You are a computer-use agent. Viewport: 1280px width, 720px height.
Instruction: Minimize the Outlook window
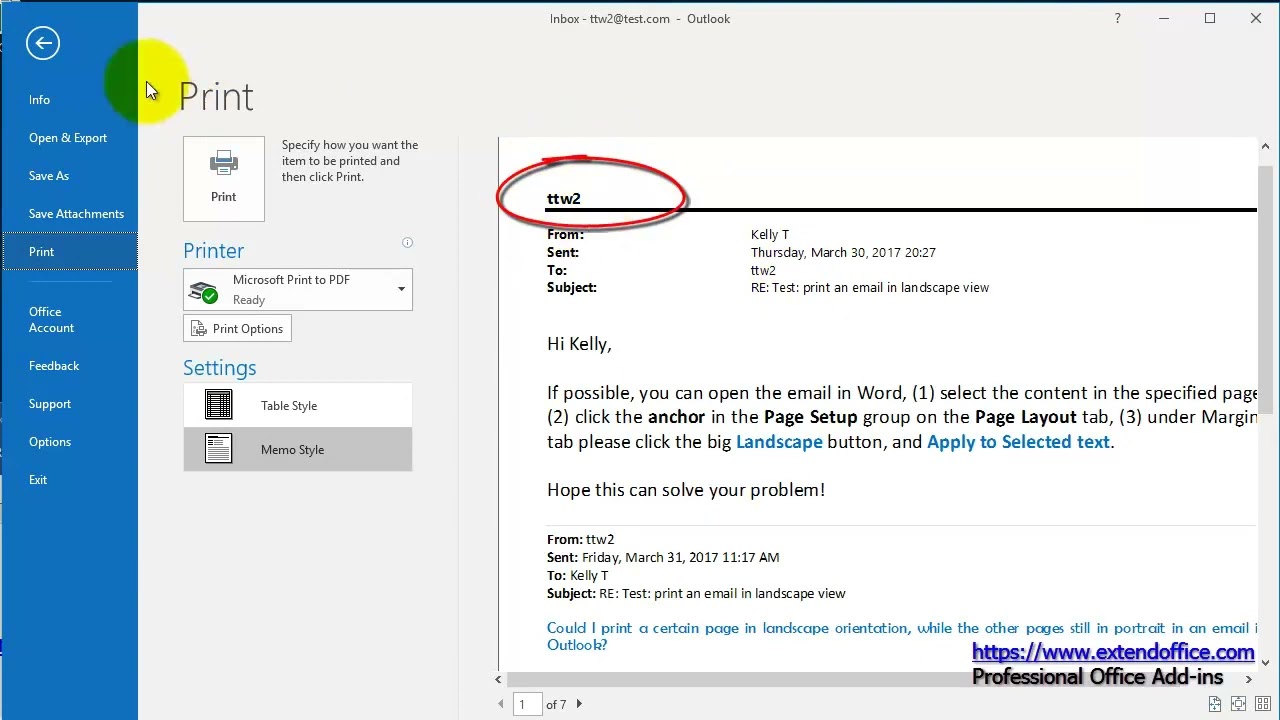tap(1165, 18)
